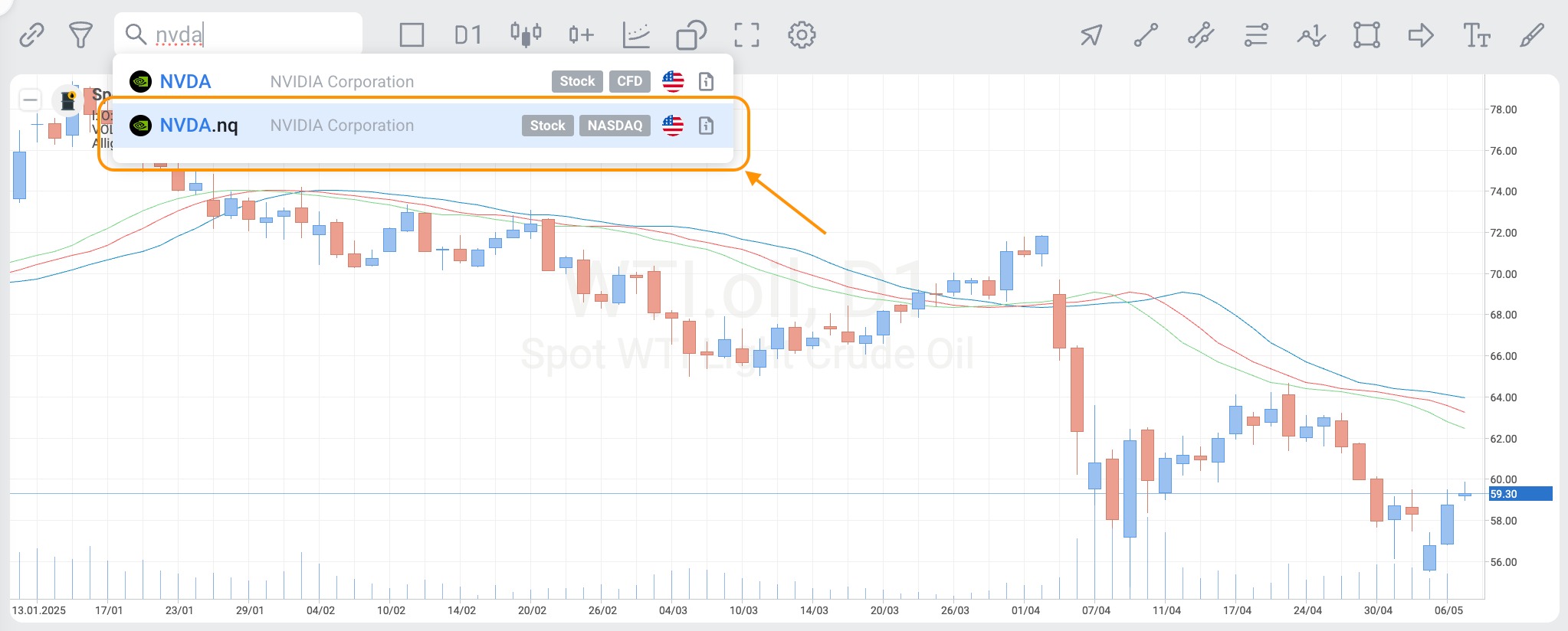Viewport: 1568px width, 631px height.
Task: Open the filter funnel tool
Action: pyautogui.click(x=80, y=34)
